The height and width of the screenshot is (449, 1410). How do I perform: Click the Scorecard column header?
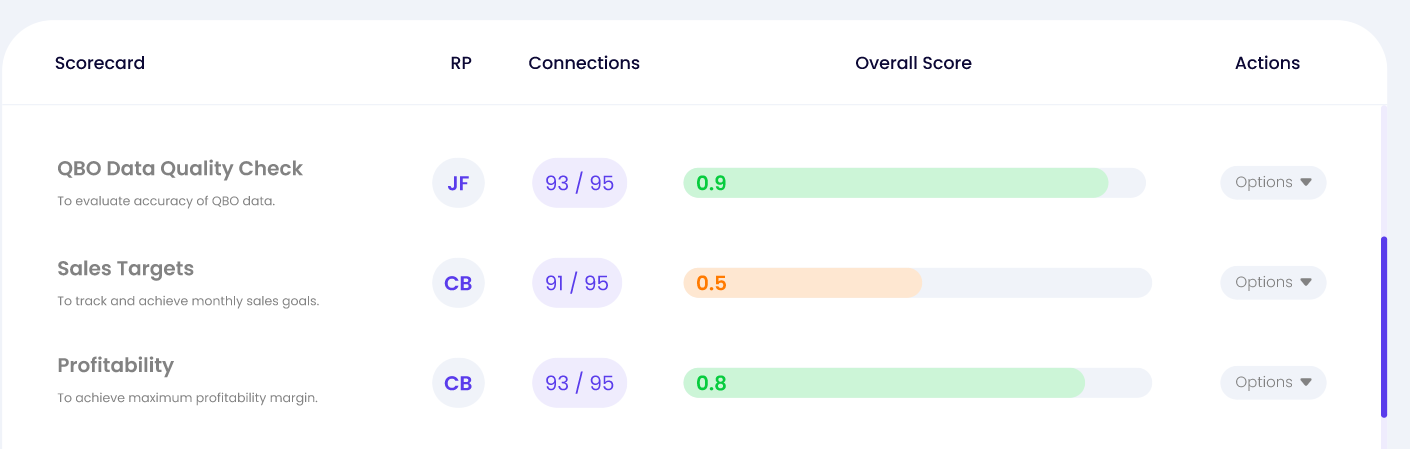tap(100, 63)
